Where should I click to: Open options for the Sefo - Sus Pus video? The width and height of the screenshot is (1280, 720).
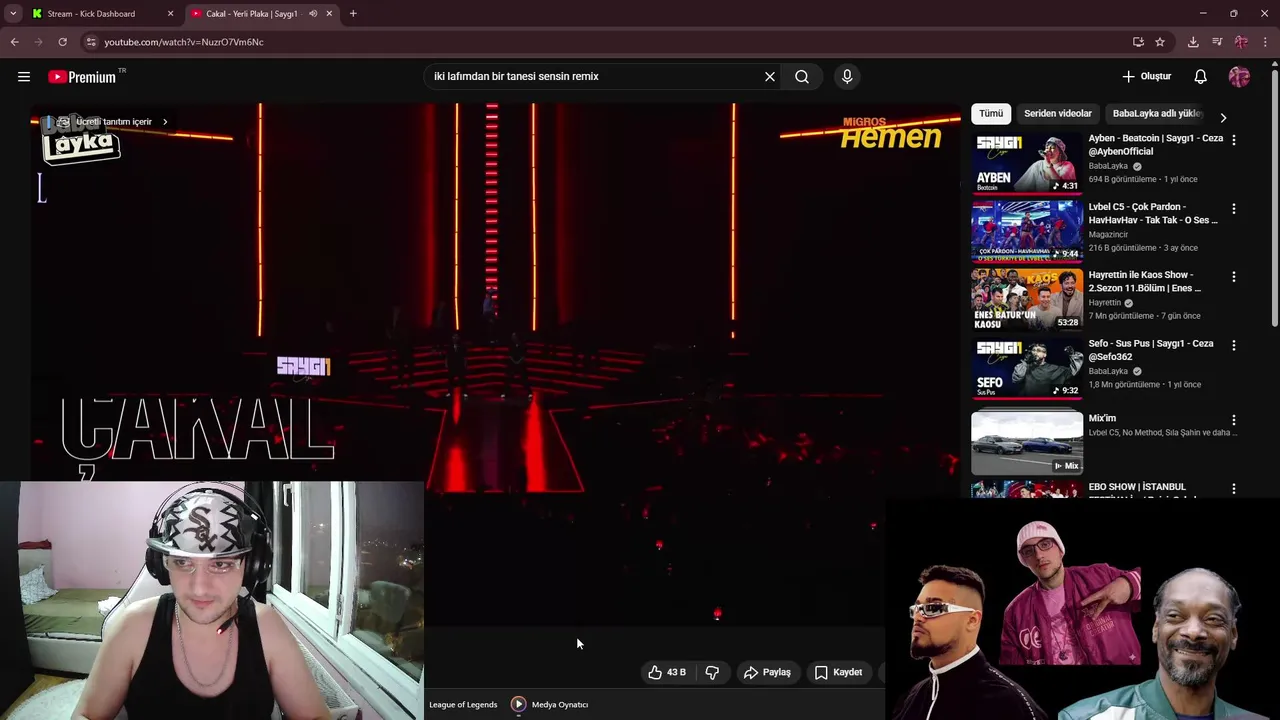(1234, 345)
